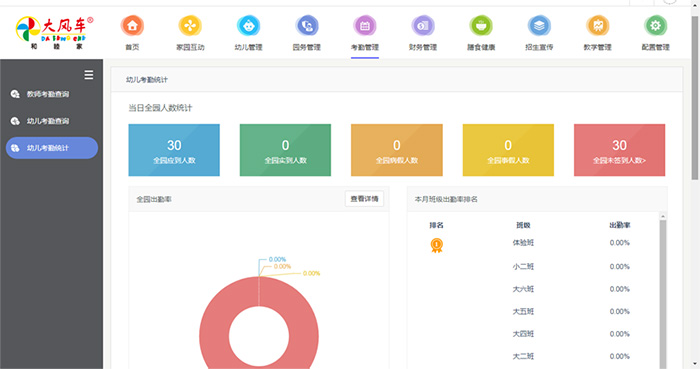This screenshot has height=369, width=700.
Task: Open the 首页 home icon
Action: click(132, 26)
